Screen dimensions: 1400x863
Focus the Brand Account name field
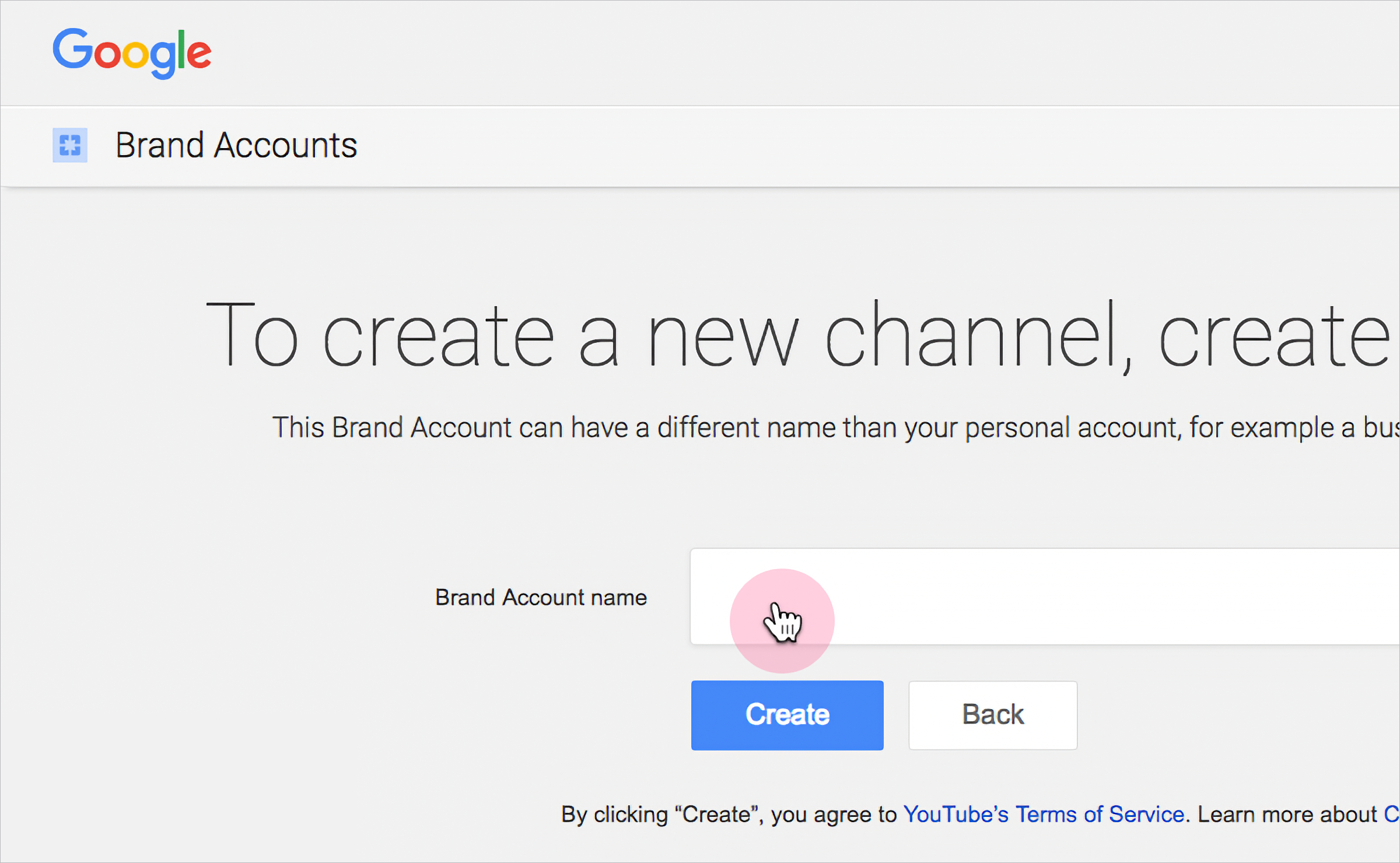(1045, 597)
